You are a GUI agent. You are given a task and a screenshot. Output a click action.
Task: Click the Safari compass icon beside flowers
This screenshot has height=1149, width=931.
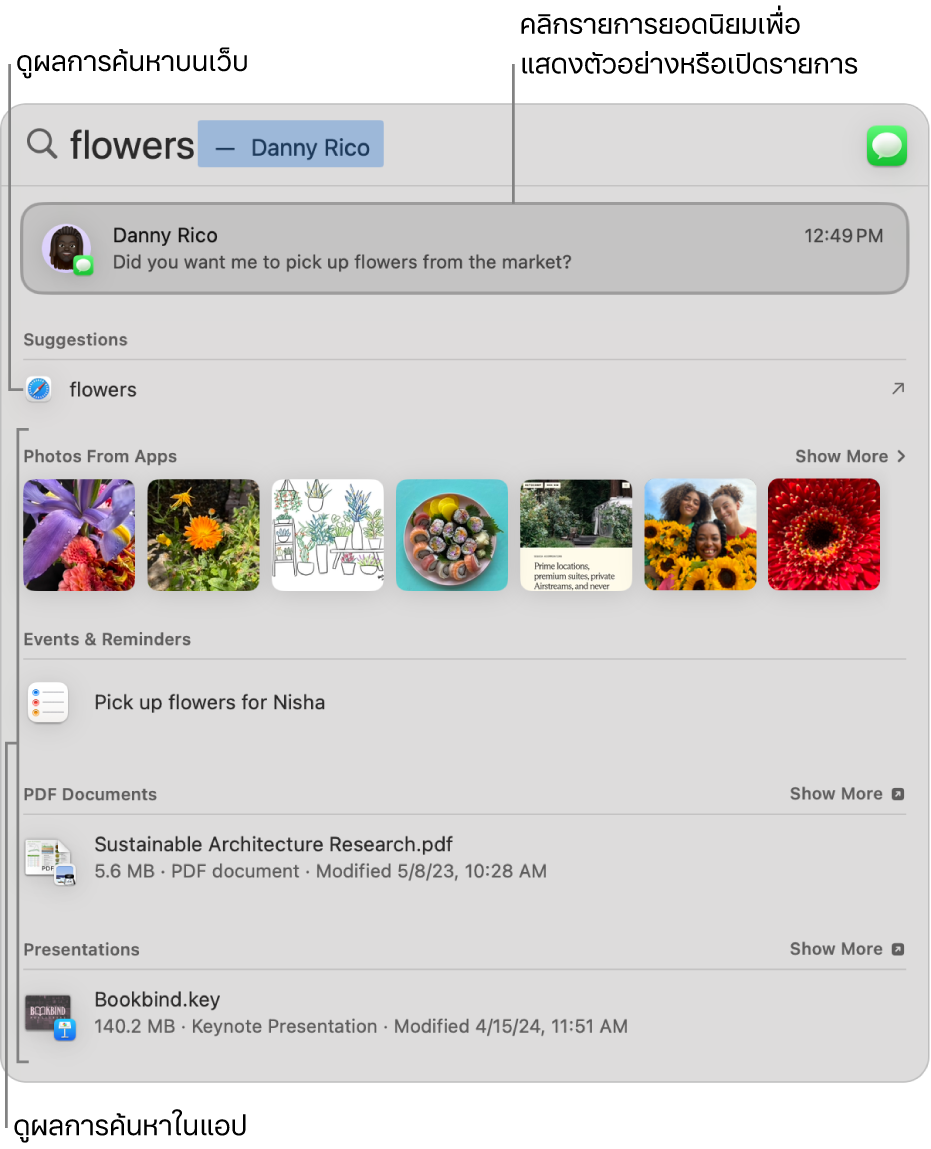[39, 389]
